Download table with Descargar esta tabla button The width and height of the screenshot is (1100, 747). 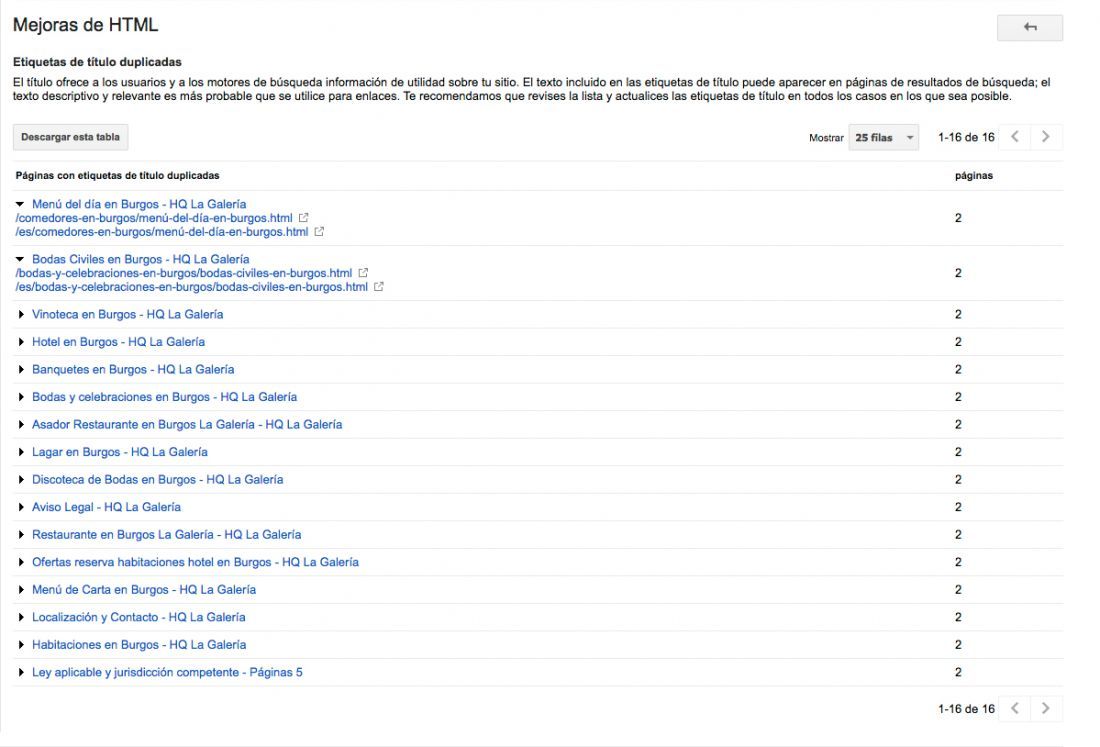point(70,137)
